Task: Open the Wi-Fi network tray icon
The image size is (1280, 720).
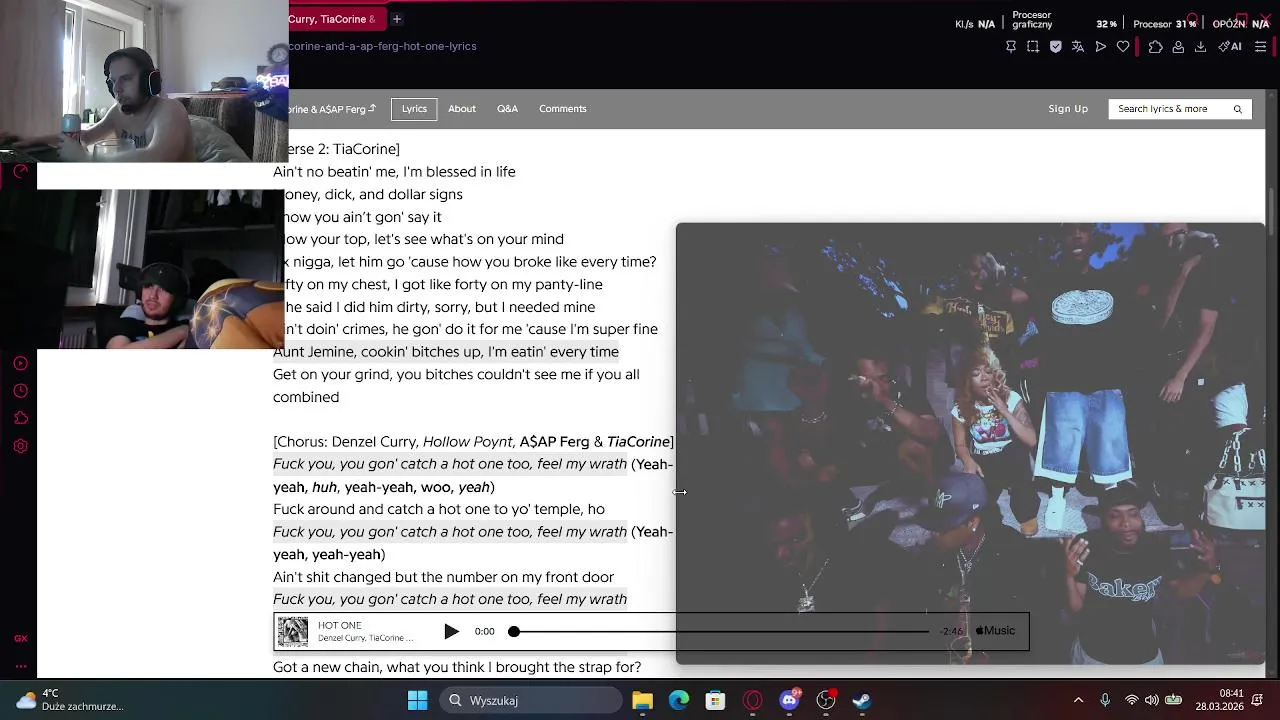Action: (x=1131, y=700)
